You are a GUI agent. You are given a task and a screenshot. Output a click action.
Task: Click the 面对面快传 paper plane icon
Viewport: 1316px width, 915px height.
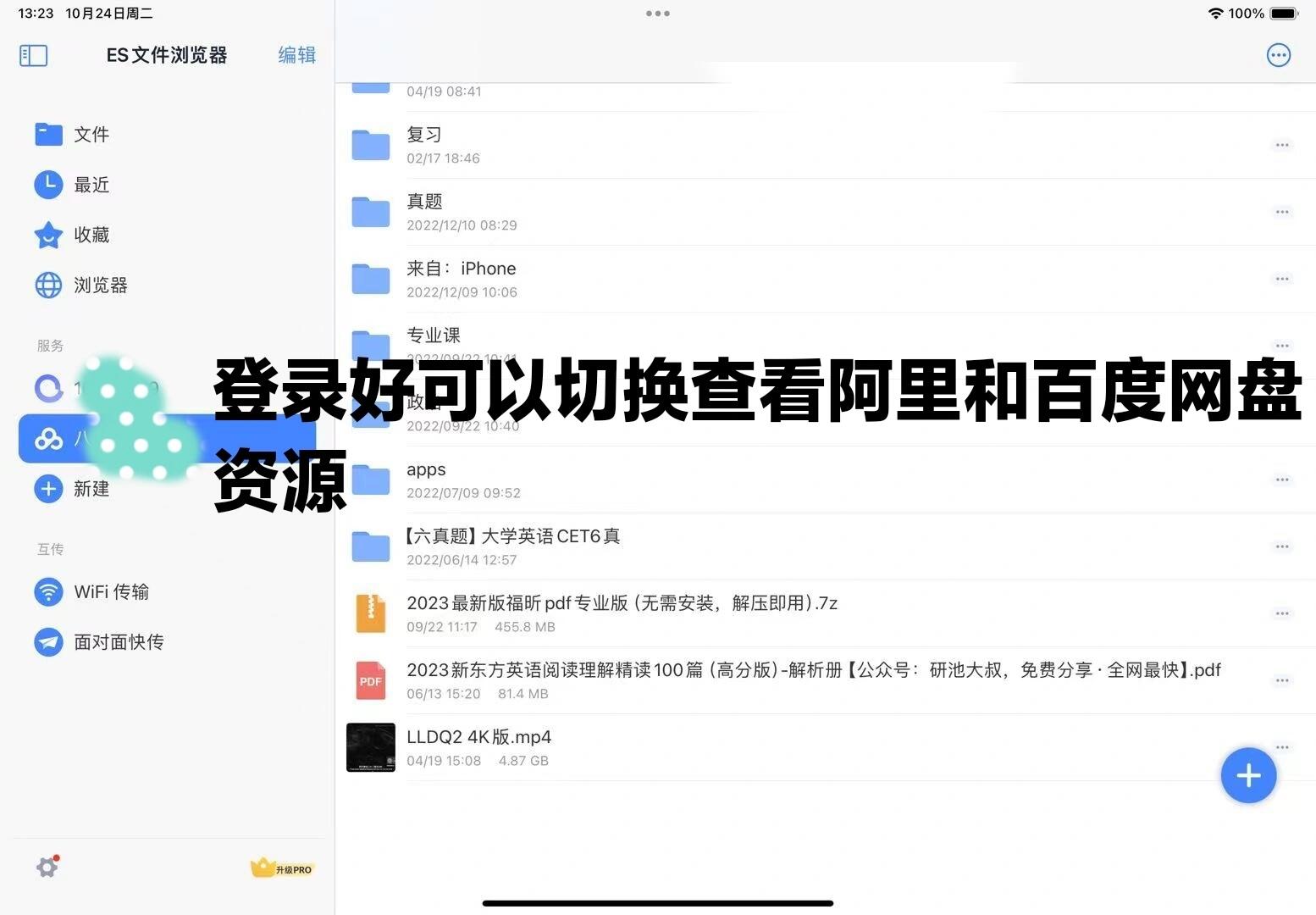tap(48, 642)
